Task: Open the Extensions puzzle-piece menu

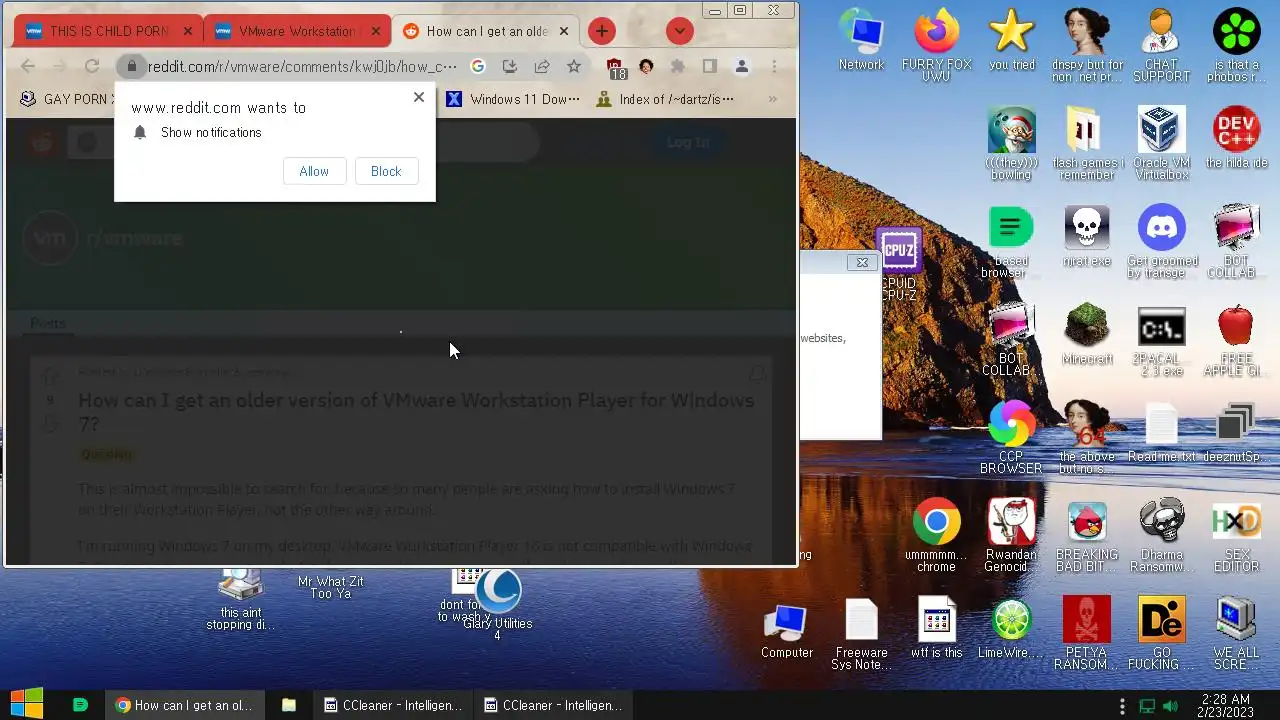Action: 678,66
